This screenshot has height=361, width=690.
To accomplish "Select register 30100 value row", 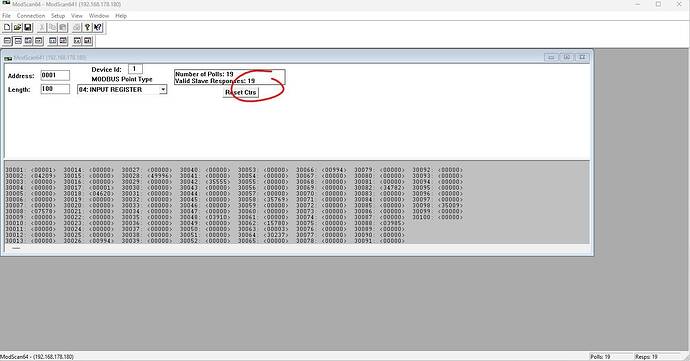I will (437, 217).
